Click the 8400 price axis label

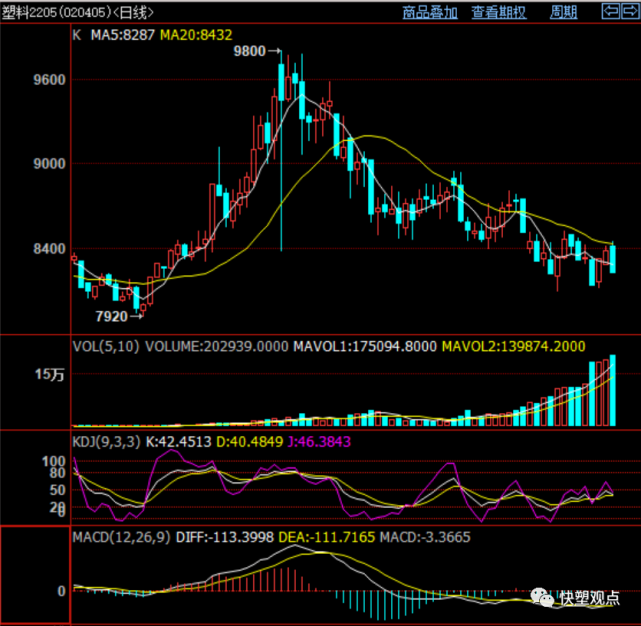[x=49, y=248]
